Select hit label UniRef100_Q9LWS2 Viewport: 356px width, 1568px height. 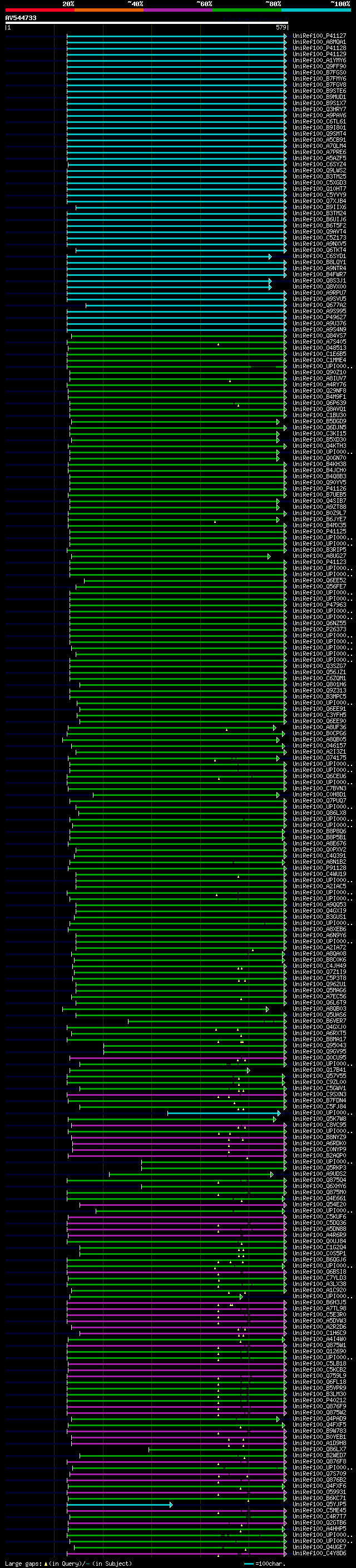pyautogui.click(x=319, y=170)
